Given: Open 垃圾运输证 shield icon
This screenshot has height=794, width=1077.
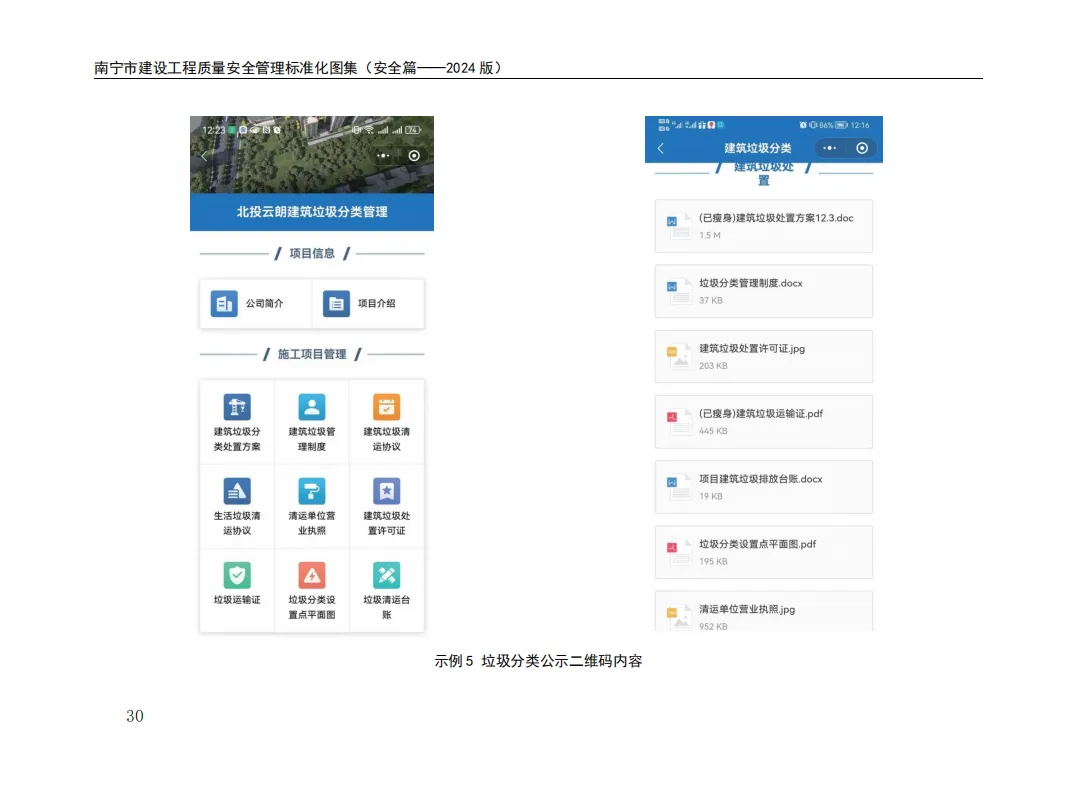Looking at the screenshot, I should [x=237, y=575].
